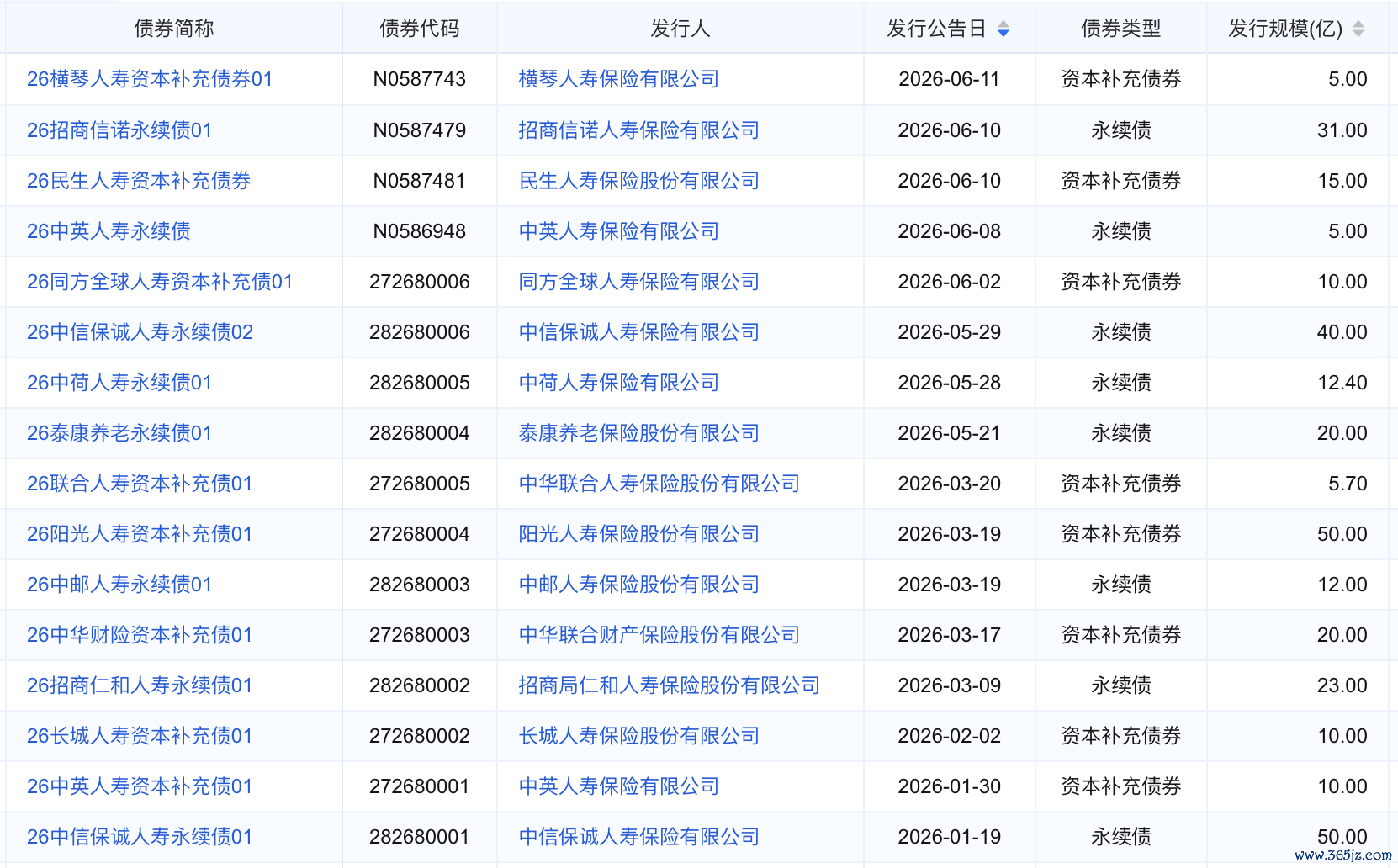Sort by 发行规模(亿) arrow icon
The width and height of the screenshot is (1398, 868).
1358,29
